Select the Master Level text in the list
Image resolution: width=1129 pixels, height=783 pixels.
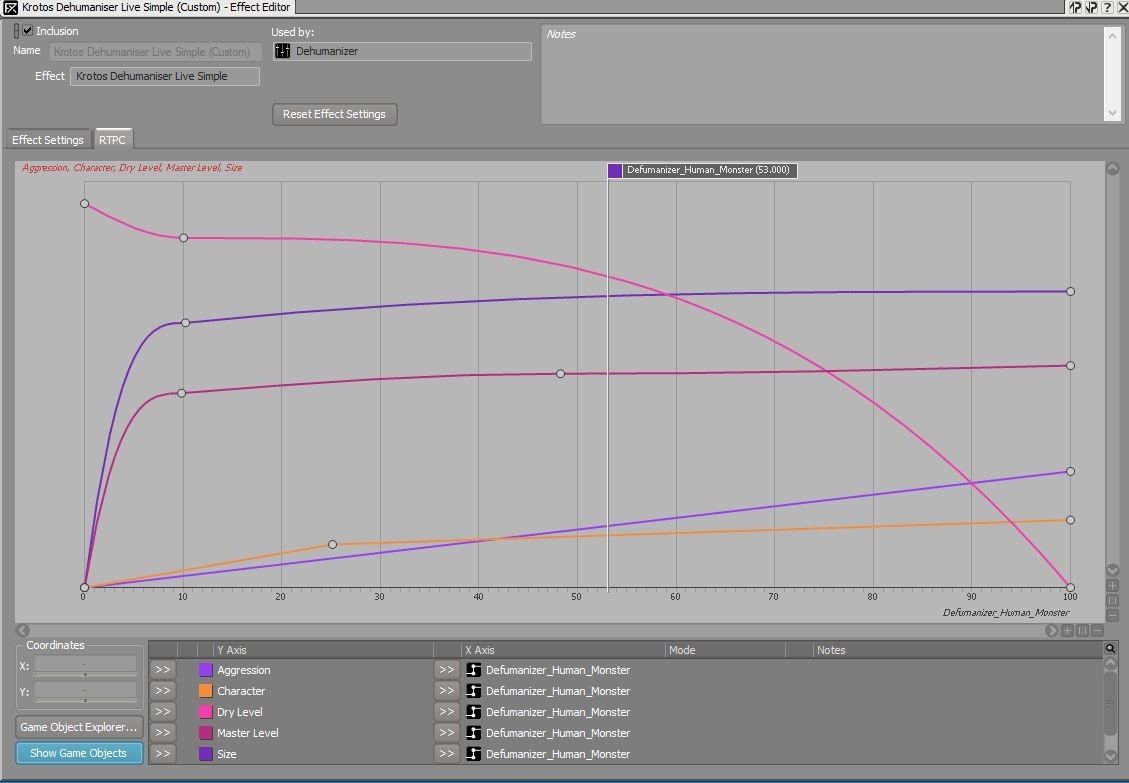coord(248,733)
